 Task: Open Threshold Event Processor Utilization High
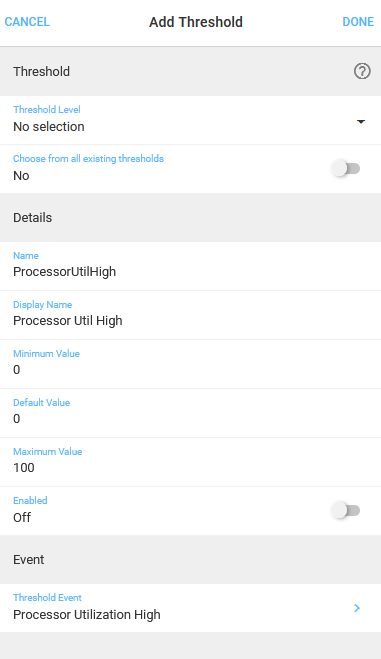tap(190, 608)
